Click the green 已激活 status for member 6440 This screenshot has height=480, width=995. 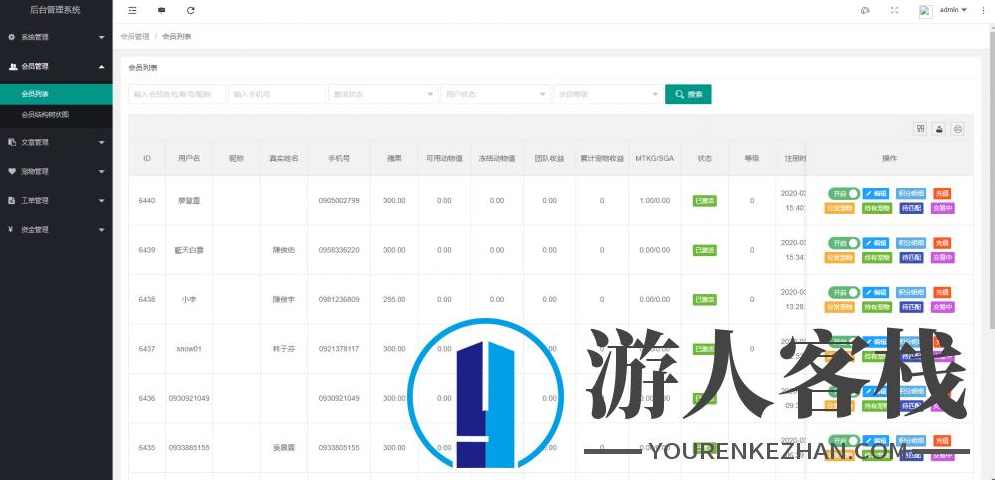tap(704, 201)
